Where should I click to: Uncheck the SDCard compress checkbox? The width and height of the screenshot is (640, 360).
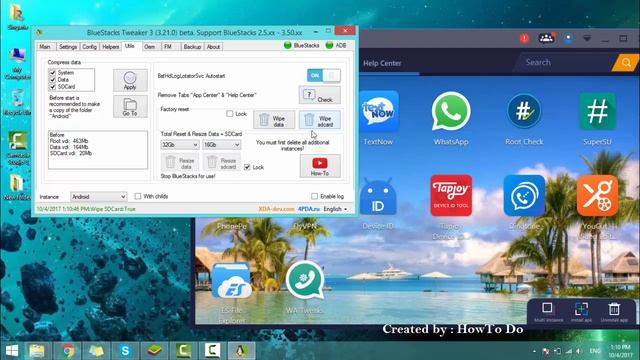pos(53,87)
